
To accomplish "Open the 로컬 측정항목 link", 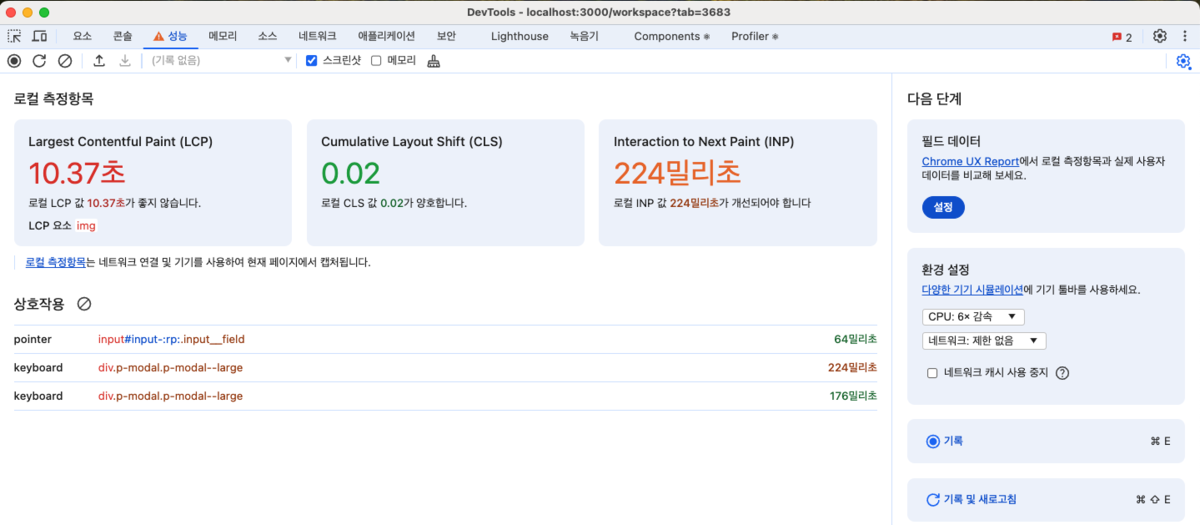I will pos(55,262).
